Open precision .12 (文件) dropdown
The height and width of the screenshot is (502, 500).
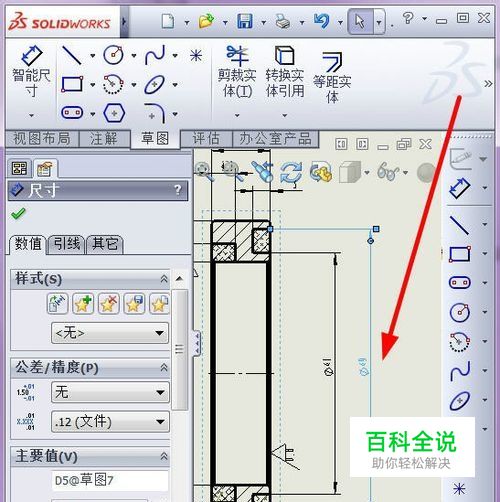tap(110, 422)
